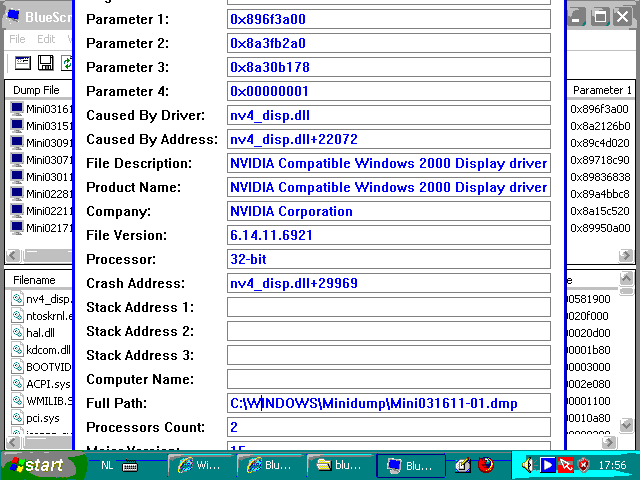Open the File menu
The image size is (640, 480).
17,39
